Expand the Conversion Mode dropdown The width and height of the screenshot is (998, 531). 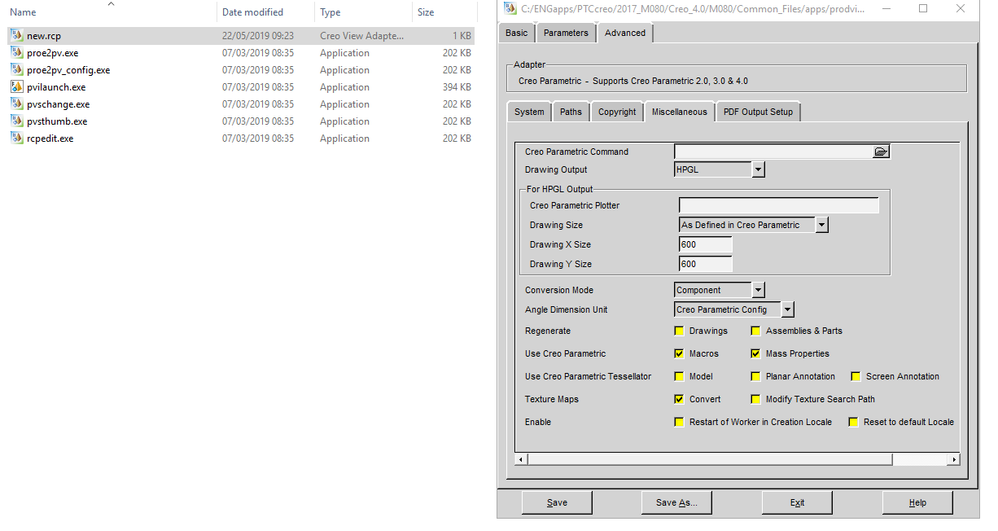pos(758,290)
